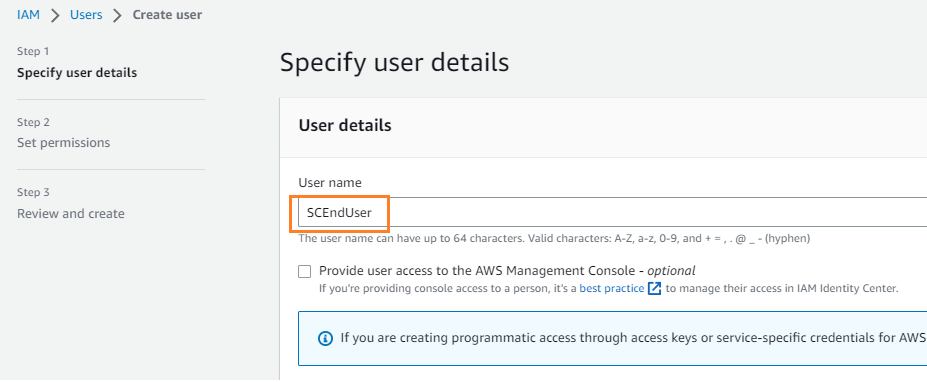The image size is (927, 382).
Task: Open the best practice link
Action: (x=611, y=289)
